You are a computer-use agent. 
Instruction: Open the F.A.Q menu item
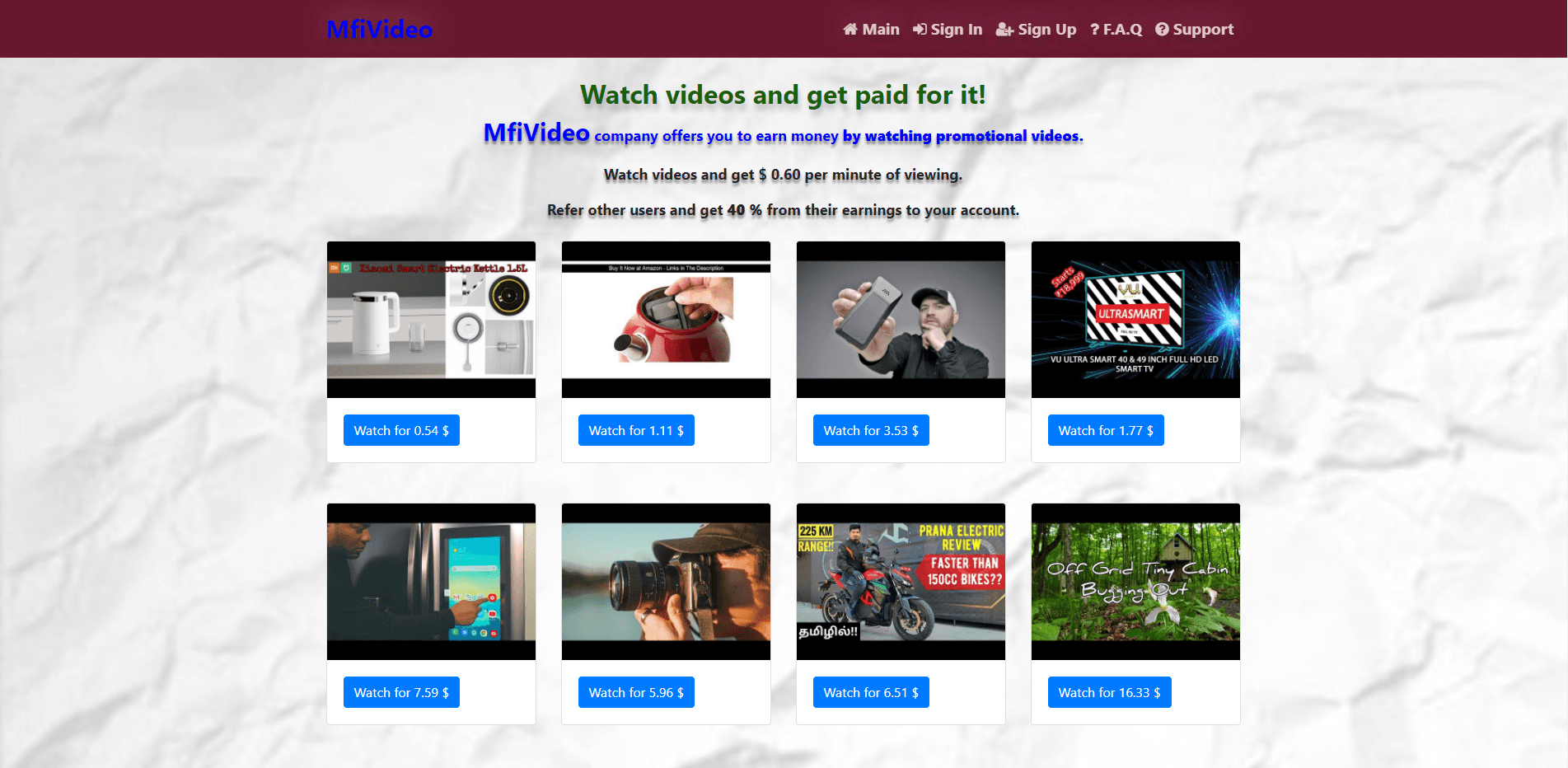[x=1116, y=30]
